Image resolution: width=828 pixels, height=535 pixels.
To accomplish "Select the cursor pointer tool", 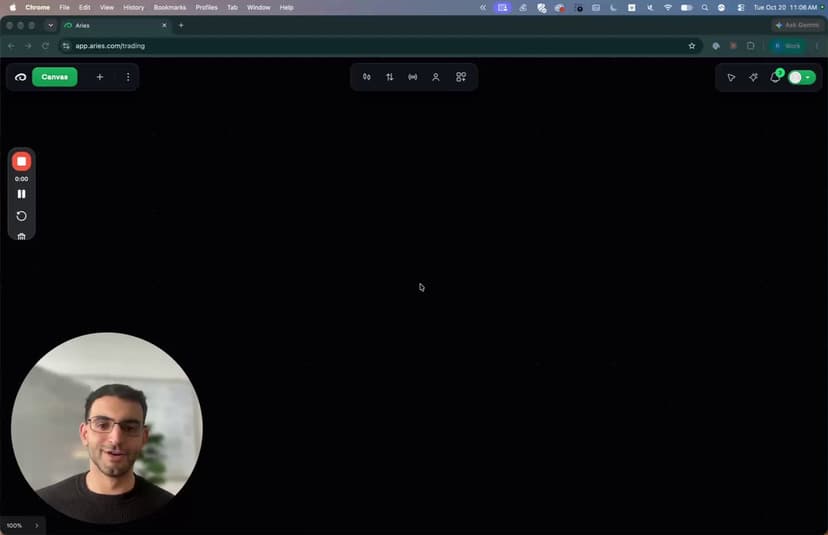I will [x=731, y=78].
